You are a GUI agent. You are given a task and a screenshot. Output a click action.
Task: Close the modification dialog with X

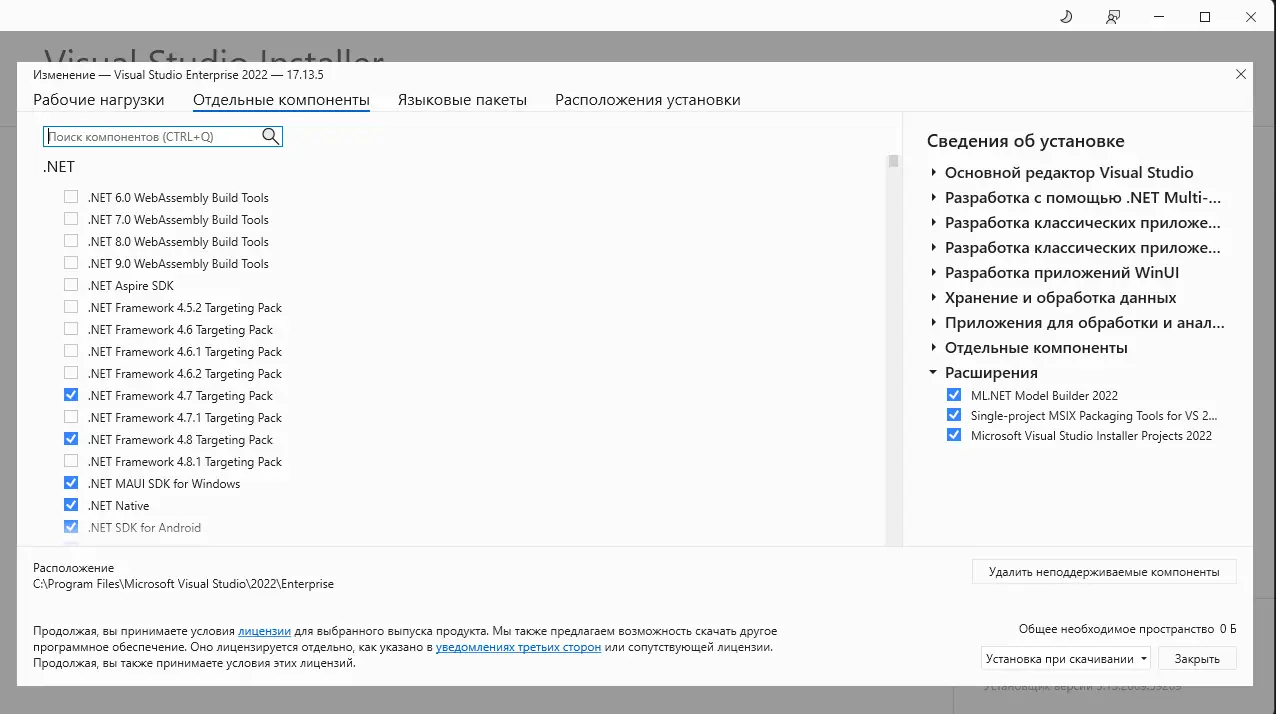point(1241,74)
